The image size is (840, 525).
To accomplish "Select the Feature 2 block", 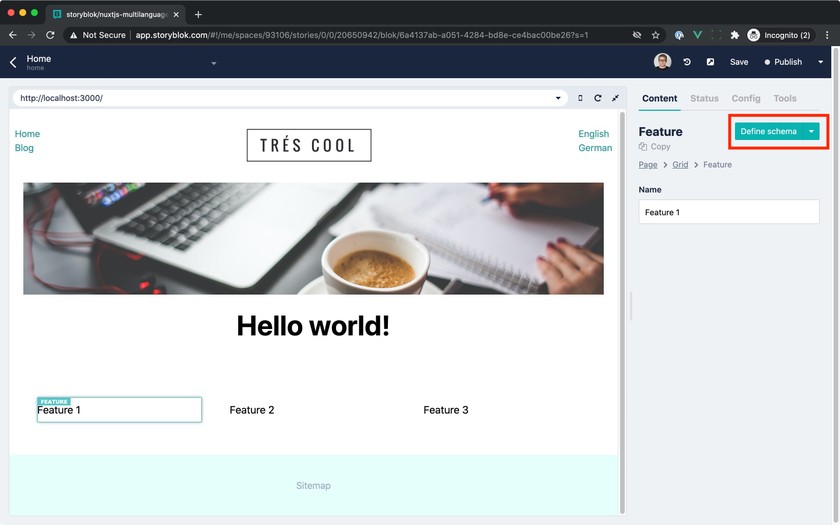I will tap(252, 410).
